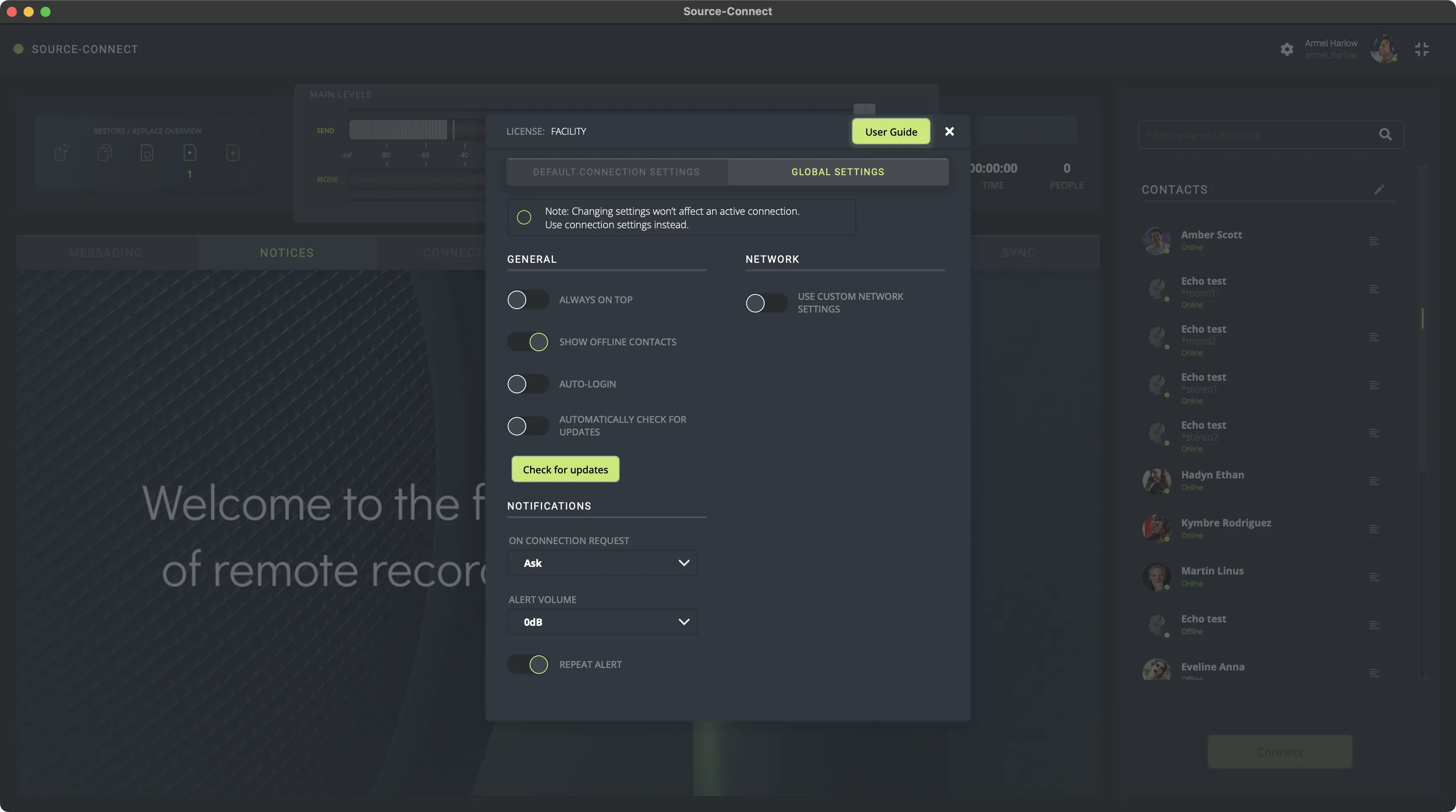
Task: Select the Global Settings tab
Action: click(838, 172)
